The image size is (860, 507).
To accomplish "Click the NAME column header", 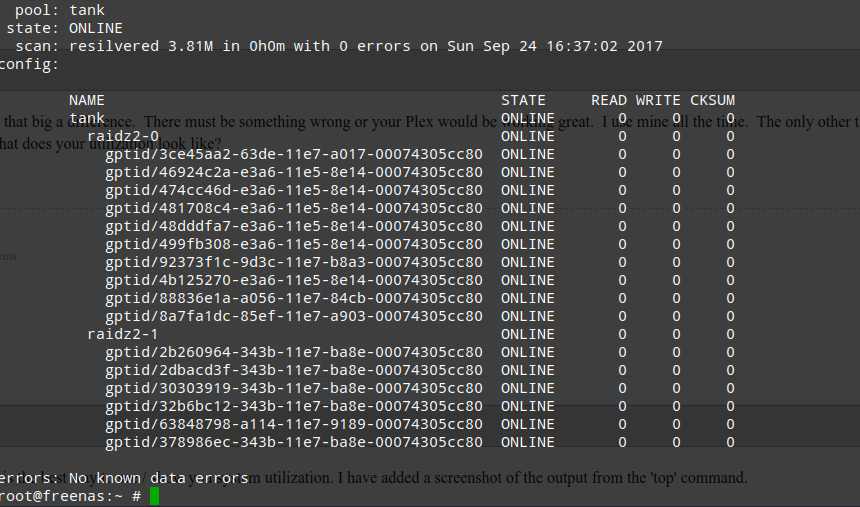I will [87, 100].
